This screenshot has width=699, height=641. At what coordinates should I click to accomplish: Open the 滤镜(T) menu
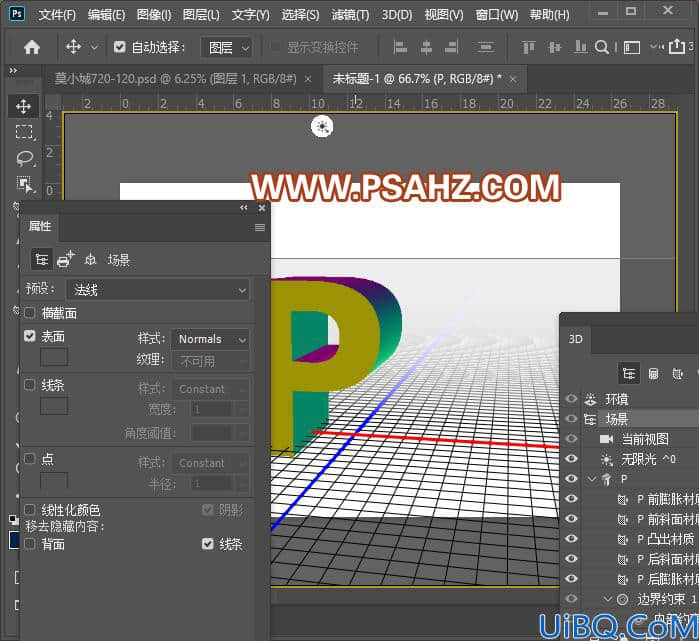point(350,15)
